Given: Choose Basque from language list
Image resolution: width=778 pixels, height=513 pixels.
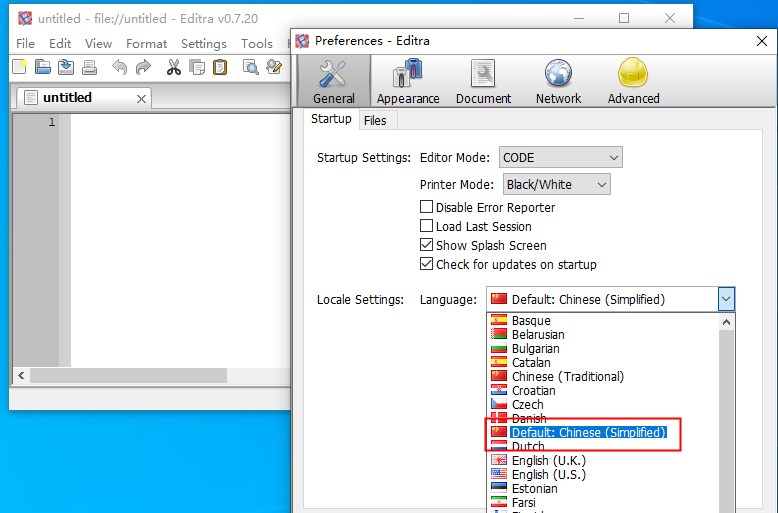Looking at the screenshot, I should [x=603, y=321].
